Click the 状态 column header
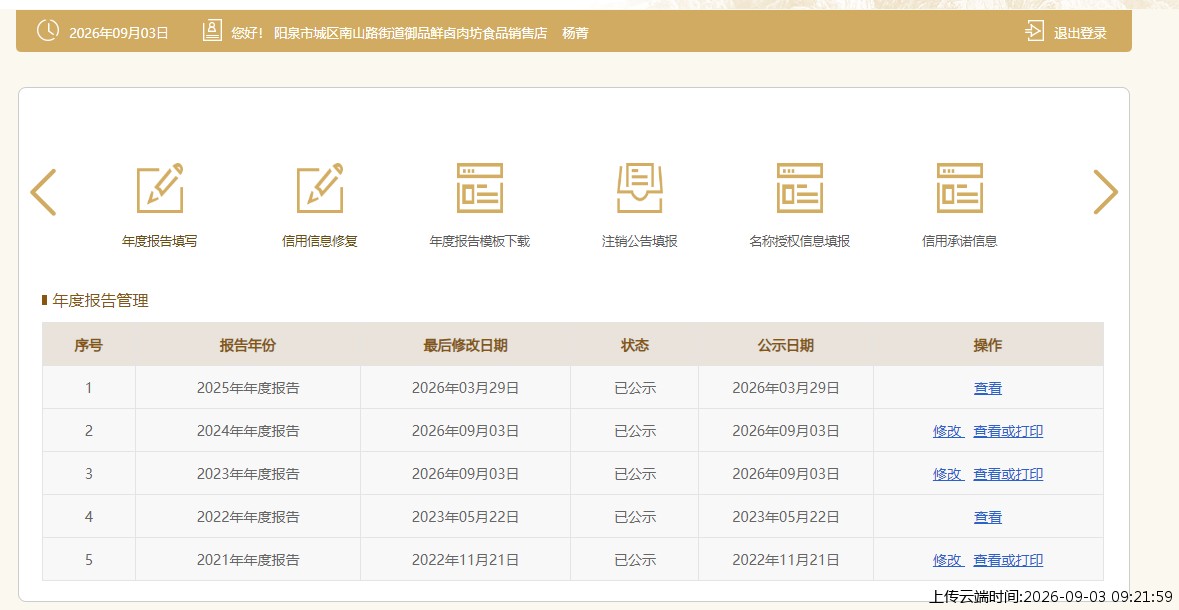The width and height of the screenshot is (1179, 610). tap(635, 345)
